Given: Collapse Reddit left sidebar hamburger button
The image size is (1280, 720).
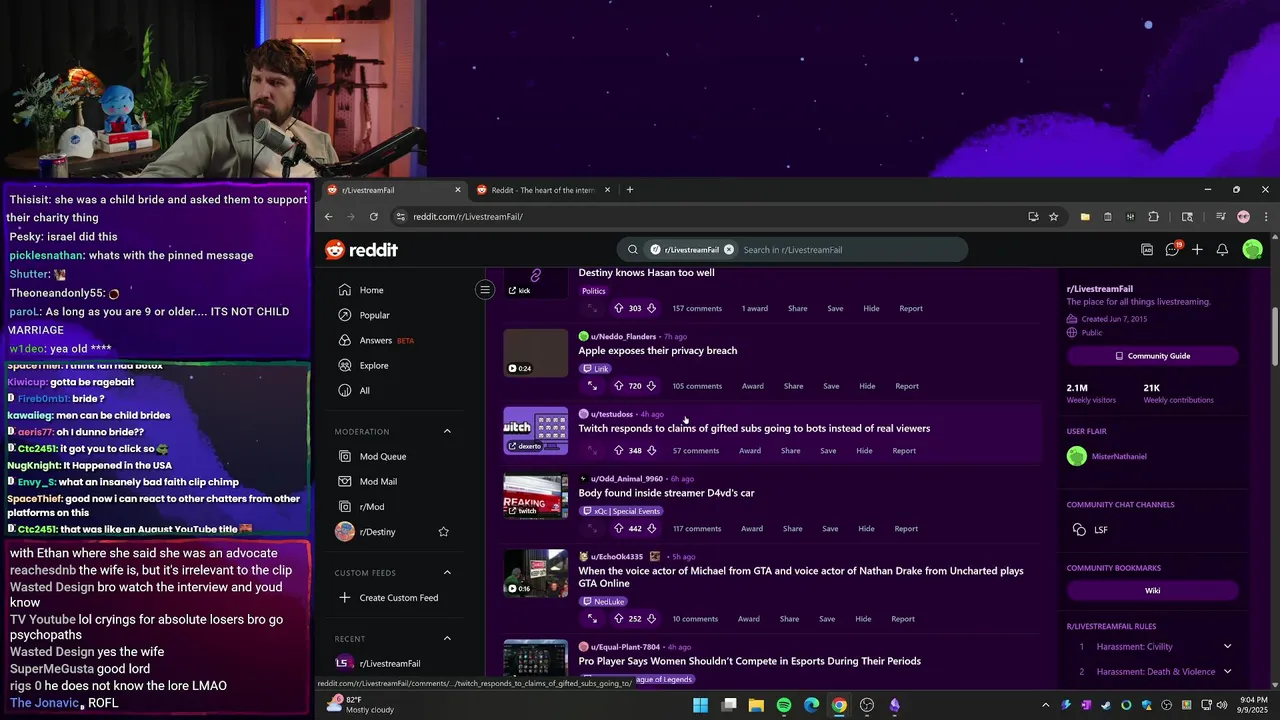Looking at the screenshot, I should pos(485,290).
